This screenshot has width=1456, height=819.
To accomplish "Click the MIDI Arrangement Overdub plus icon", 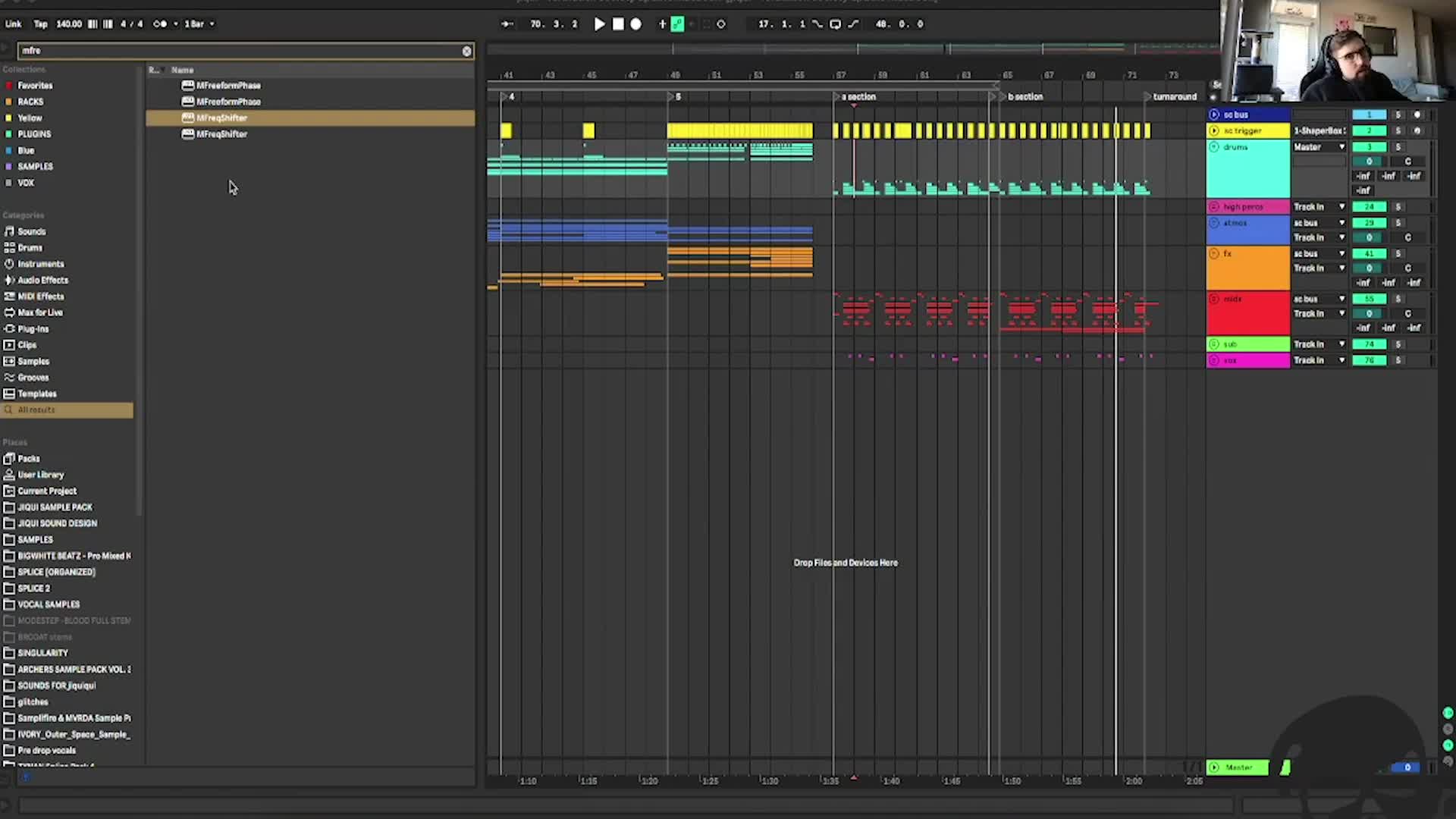I will click(662, 24).
